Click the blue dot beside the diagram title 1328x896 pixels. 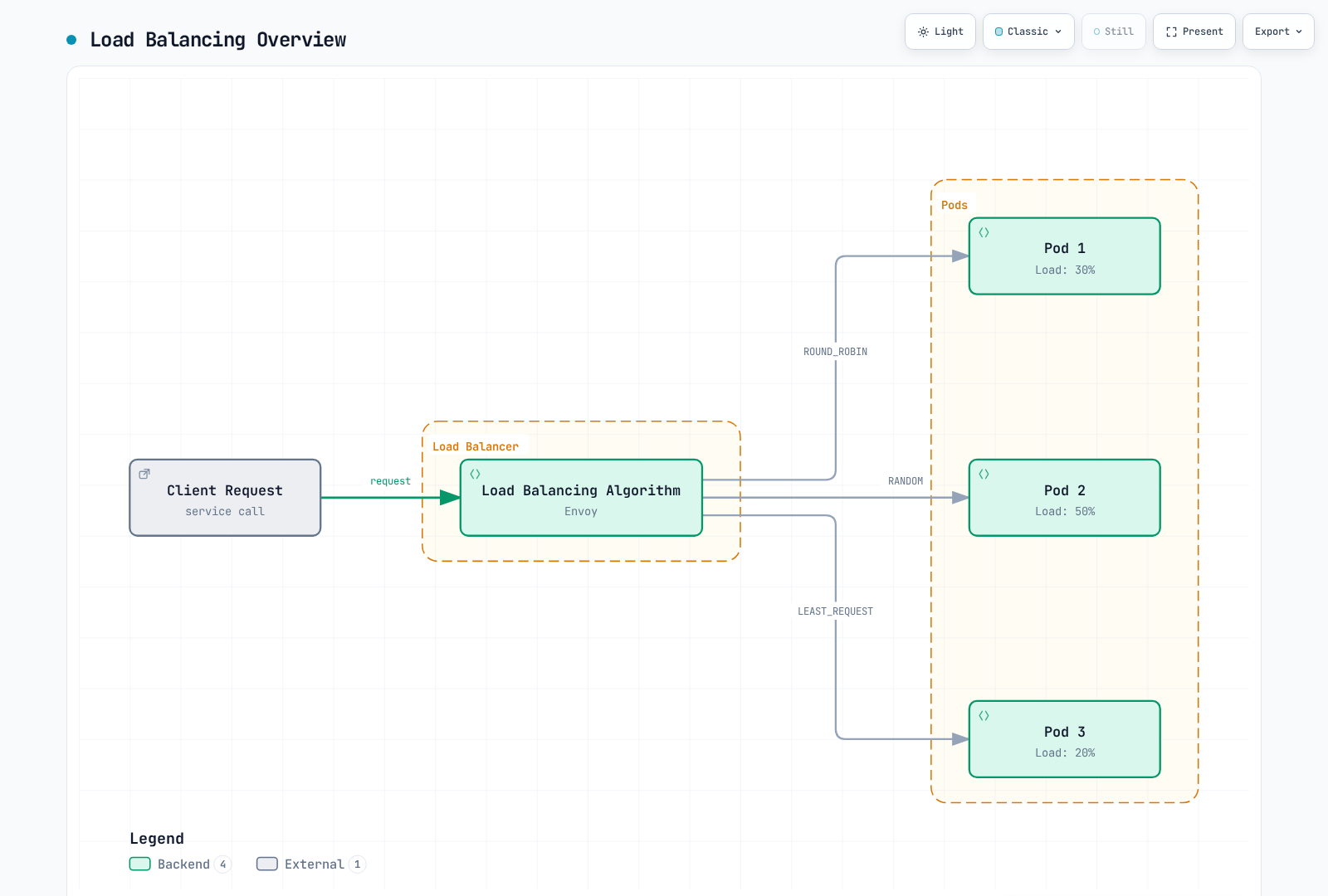pos(71,39)
